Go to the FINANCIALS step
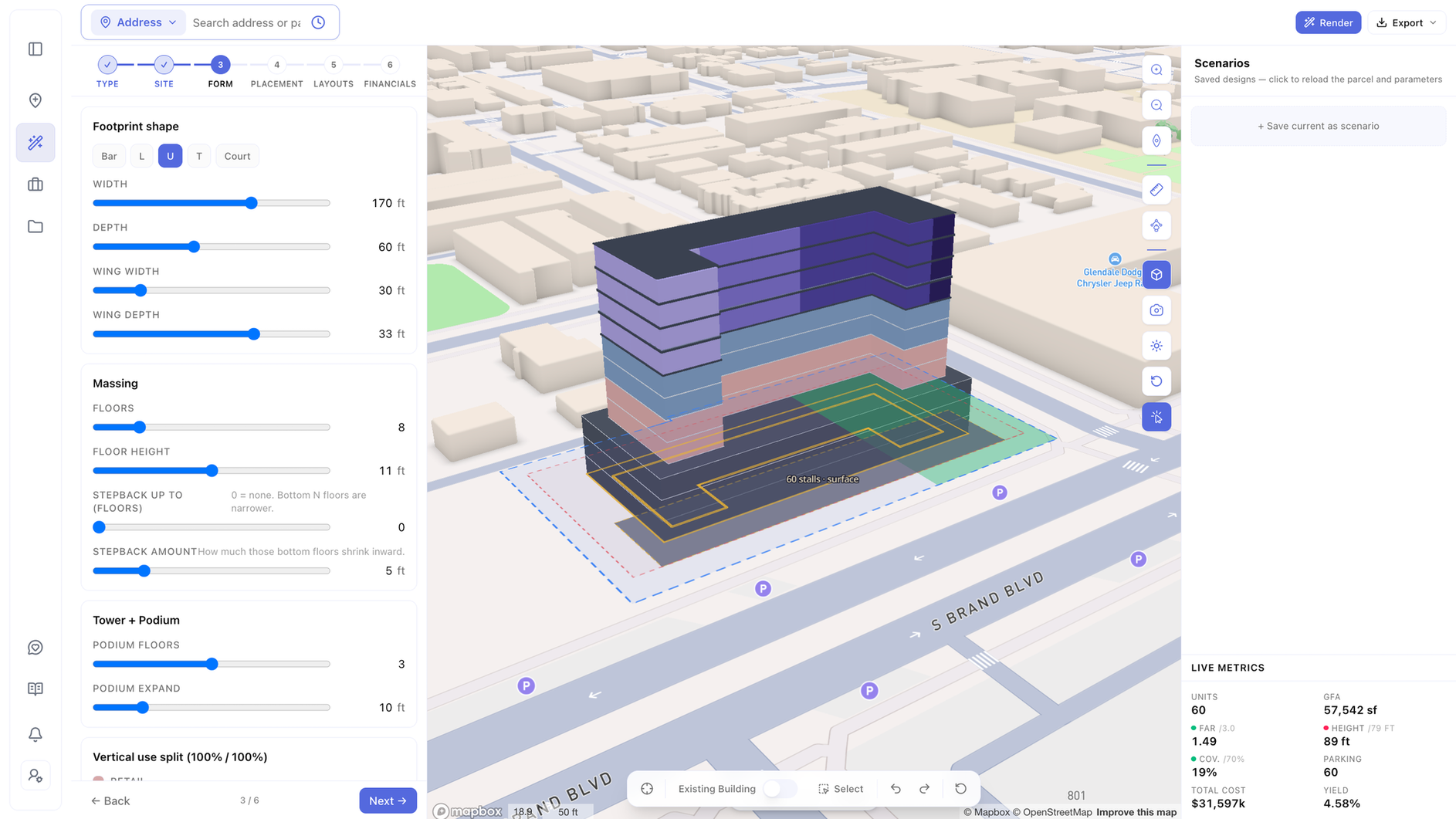This screenshot has height=819, width=1456. click(x=390, y=72)
